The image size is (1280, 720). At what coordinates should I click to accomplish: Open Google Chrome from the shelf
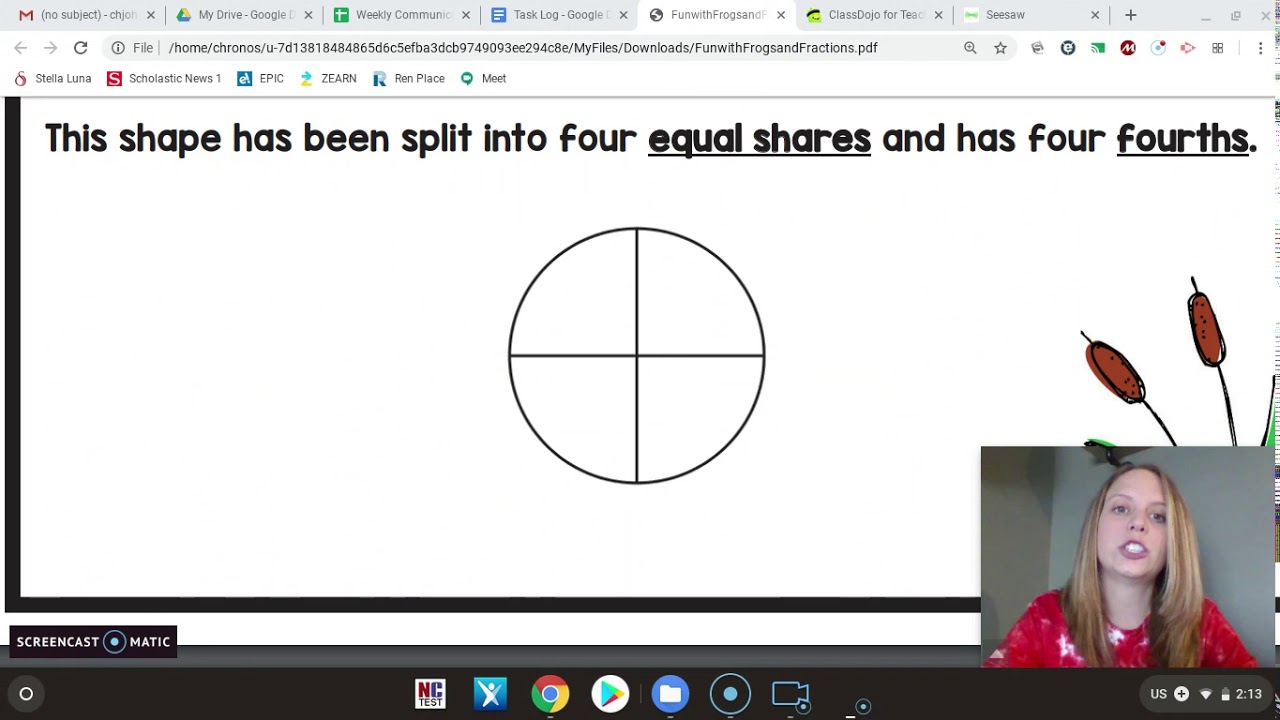550,694
